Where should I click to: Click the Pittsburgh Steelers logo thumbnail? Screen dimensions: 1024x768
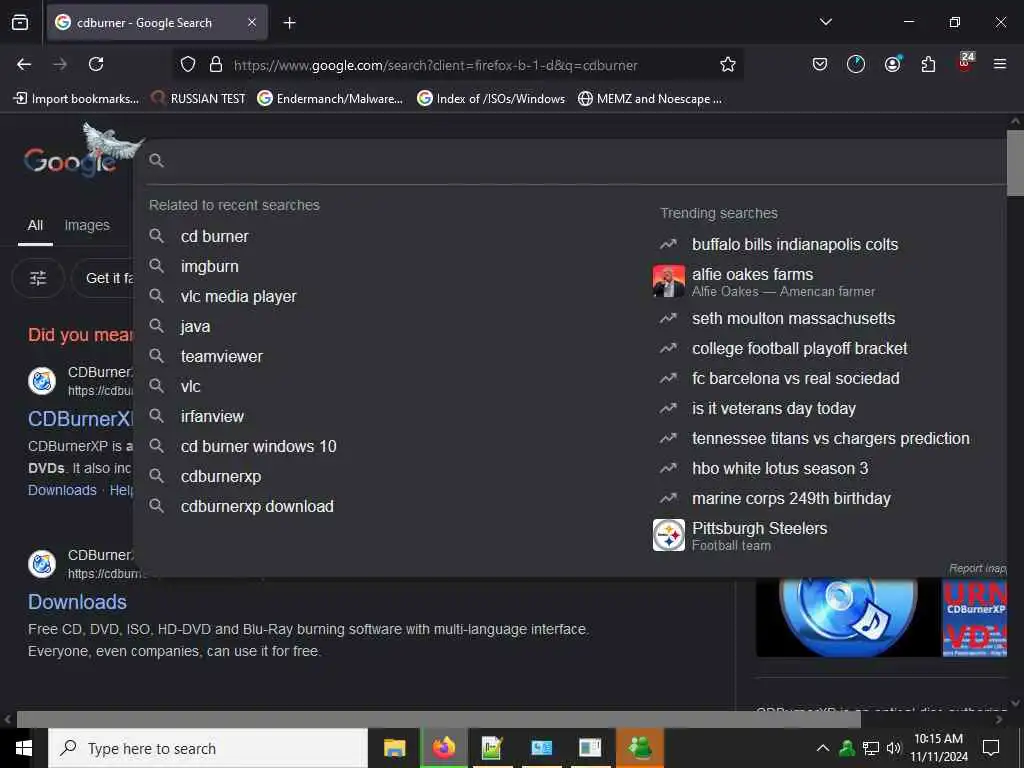click(x=669, y=535)
